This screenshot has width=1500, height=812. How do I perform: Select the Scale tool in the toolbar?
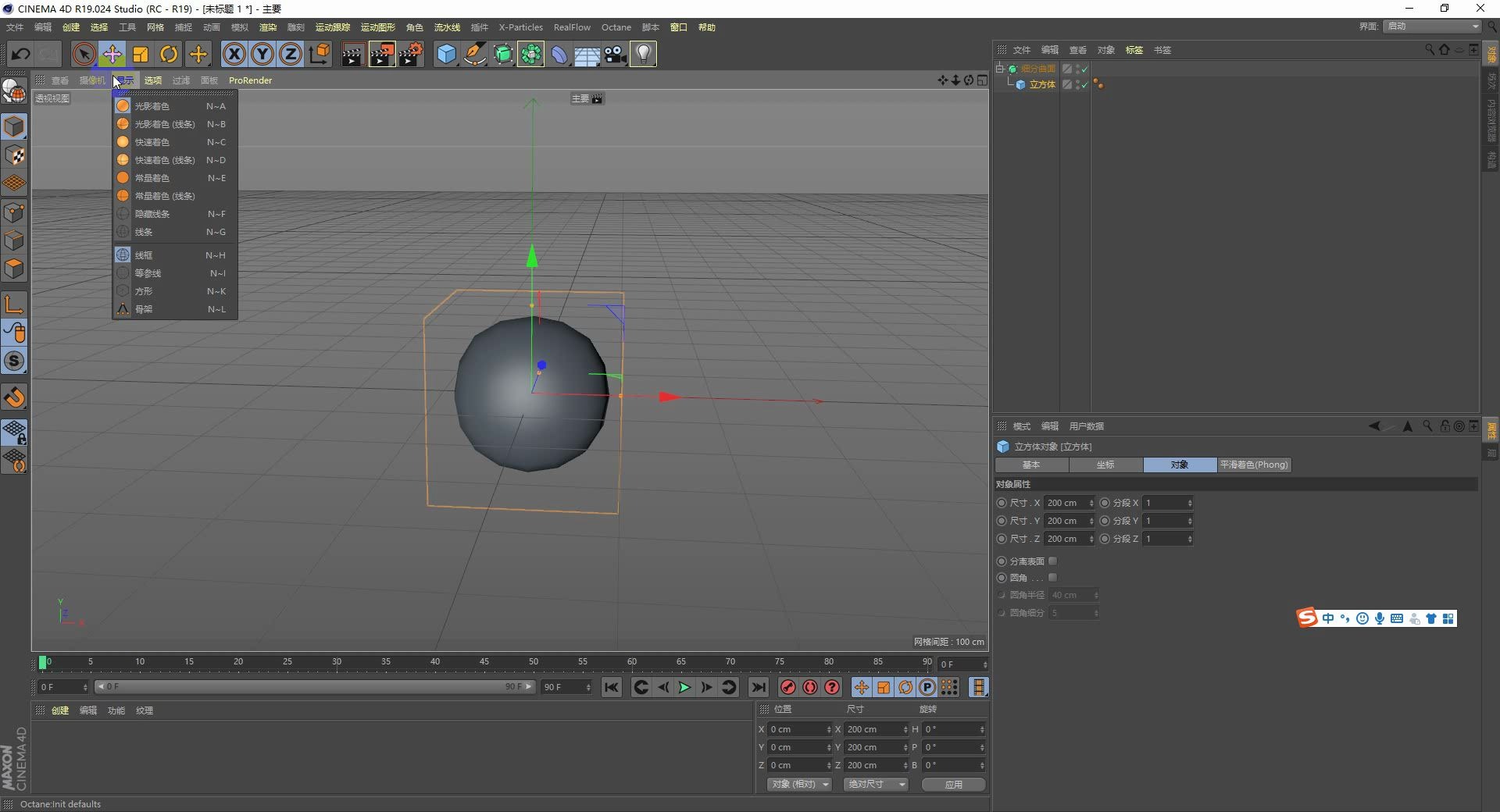140,54
